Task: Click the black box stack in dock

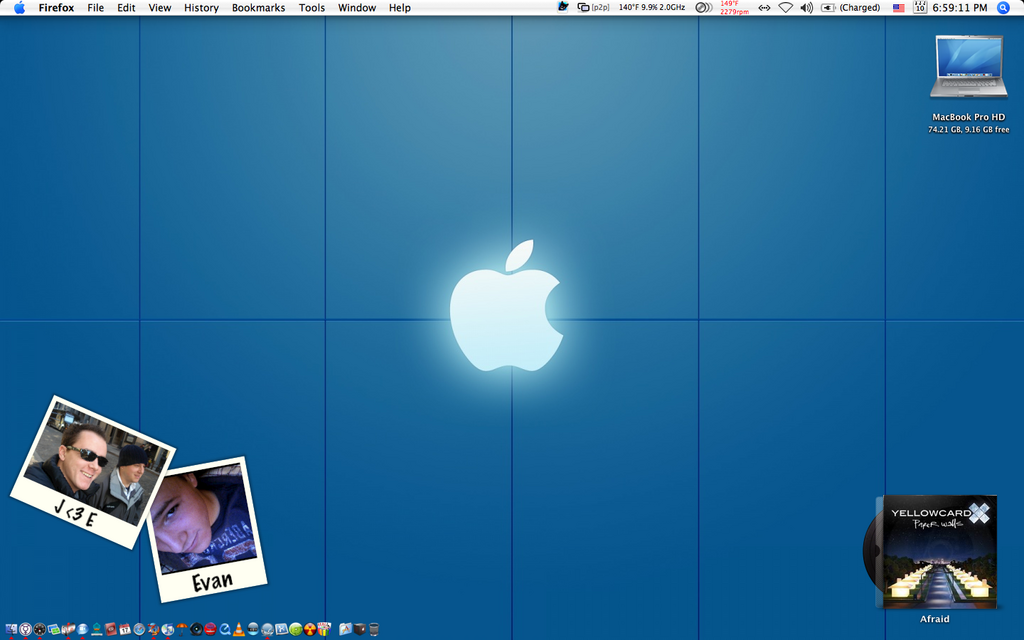Action: pos(360,630)
